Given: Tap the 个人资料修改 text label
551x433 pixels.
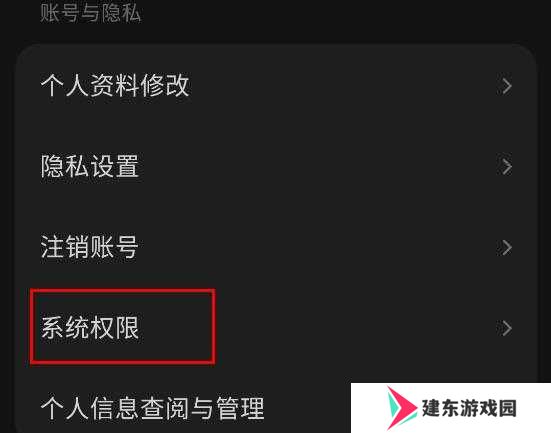Looking at the screenshot, I should [x=115, y=86].
